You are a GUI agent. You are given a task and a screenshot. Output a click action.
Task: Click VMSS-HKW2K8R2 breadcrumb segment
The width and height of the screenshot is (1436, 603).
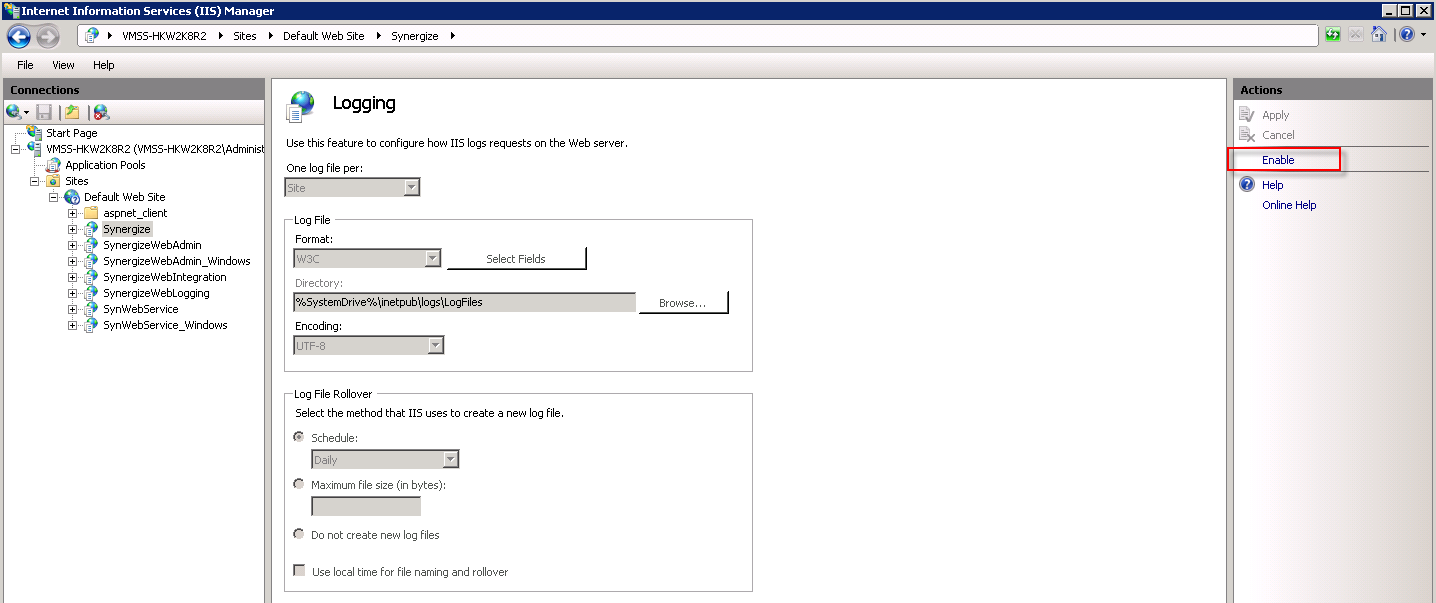pos(165,36)
